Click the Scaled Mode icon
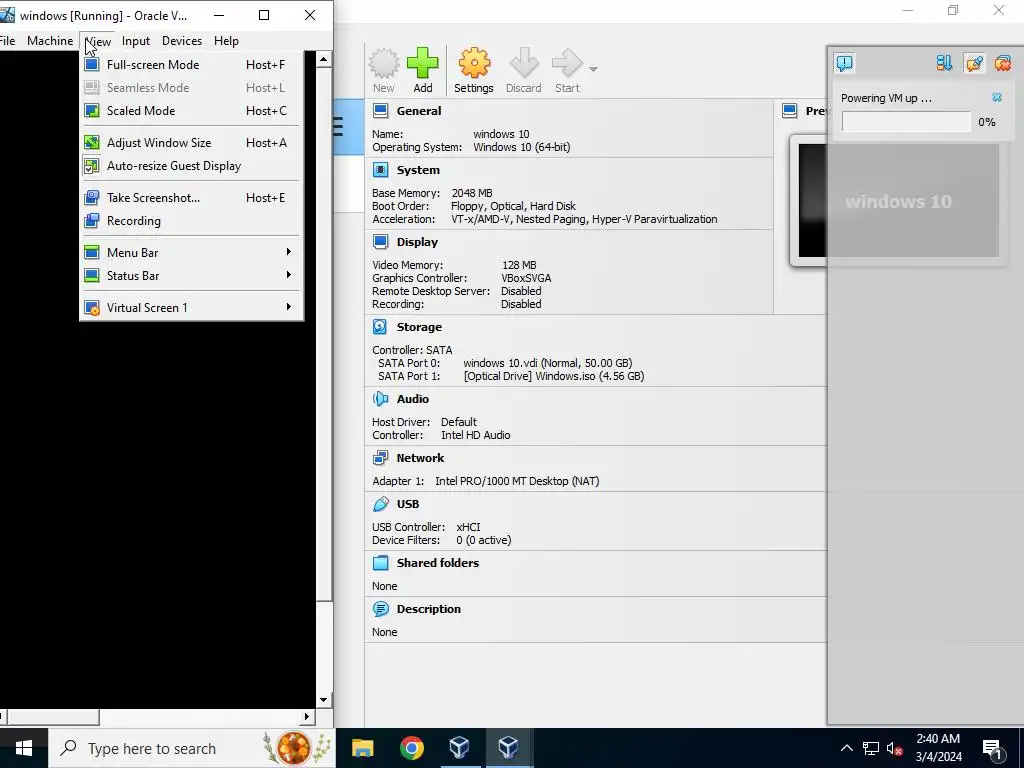 point(92,110)
